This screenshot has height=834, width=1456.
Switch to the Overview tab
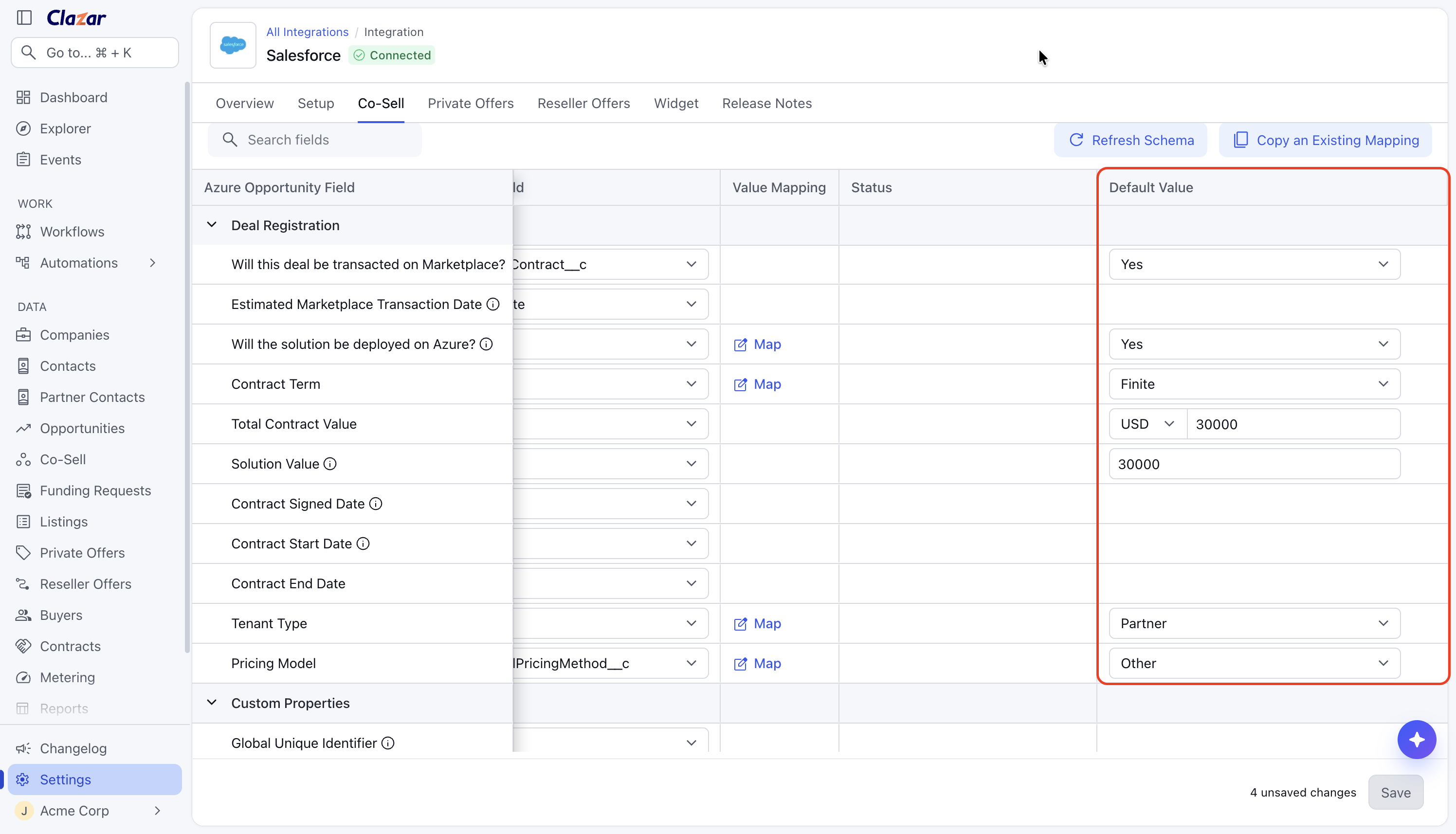point(245,104)
